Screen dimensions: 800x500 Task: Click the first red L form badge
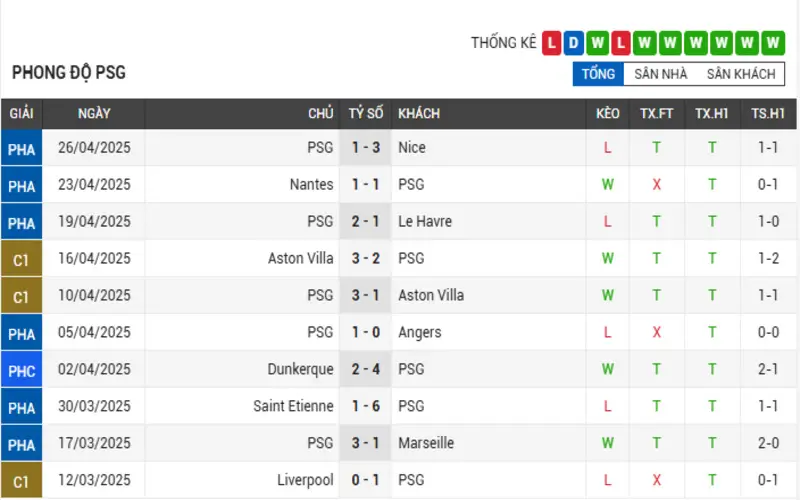pyautogui.click(x=552, y=43)
